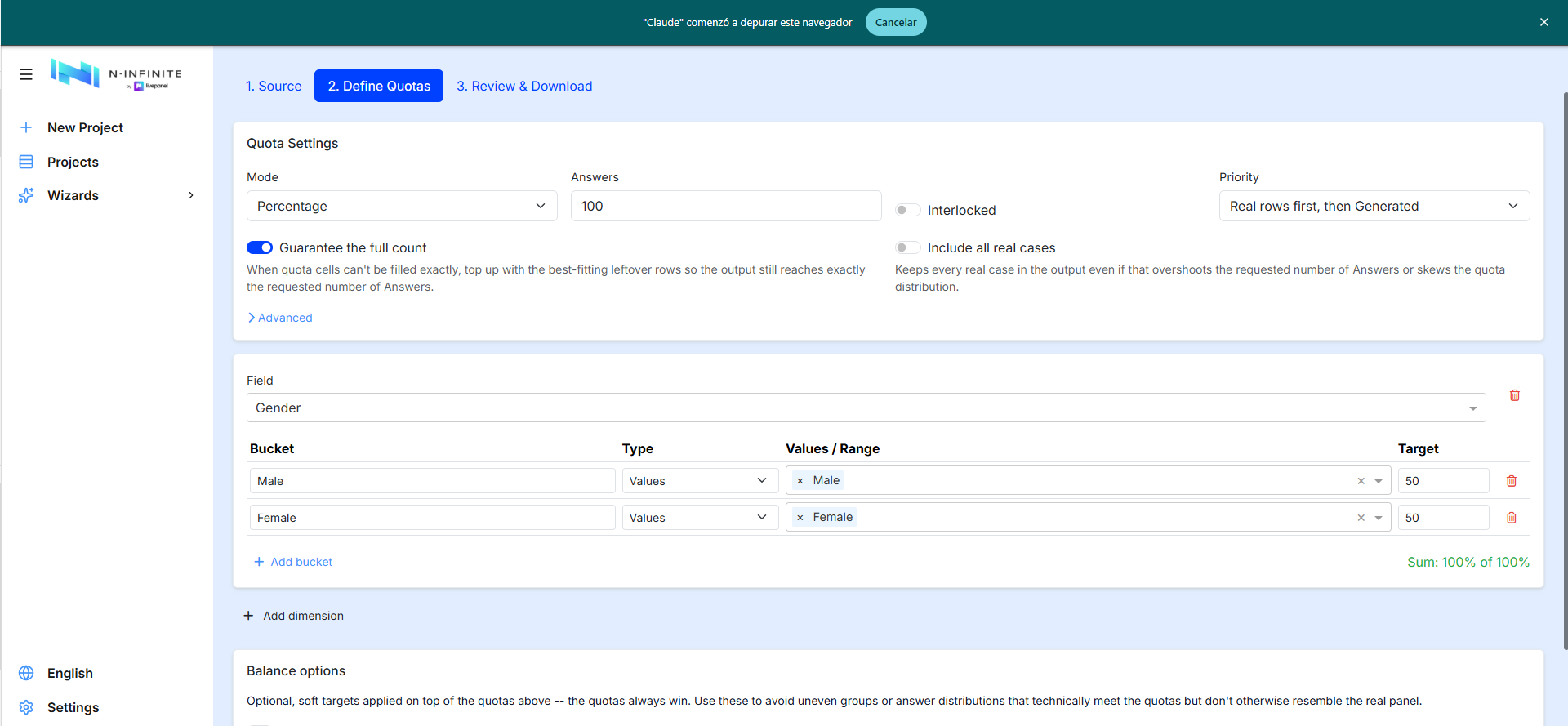
Task: Open the hamburger menu icon
Action: pyautogui.click(x=26, y=74)
